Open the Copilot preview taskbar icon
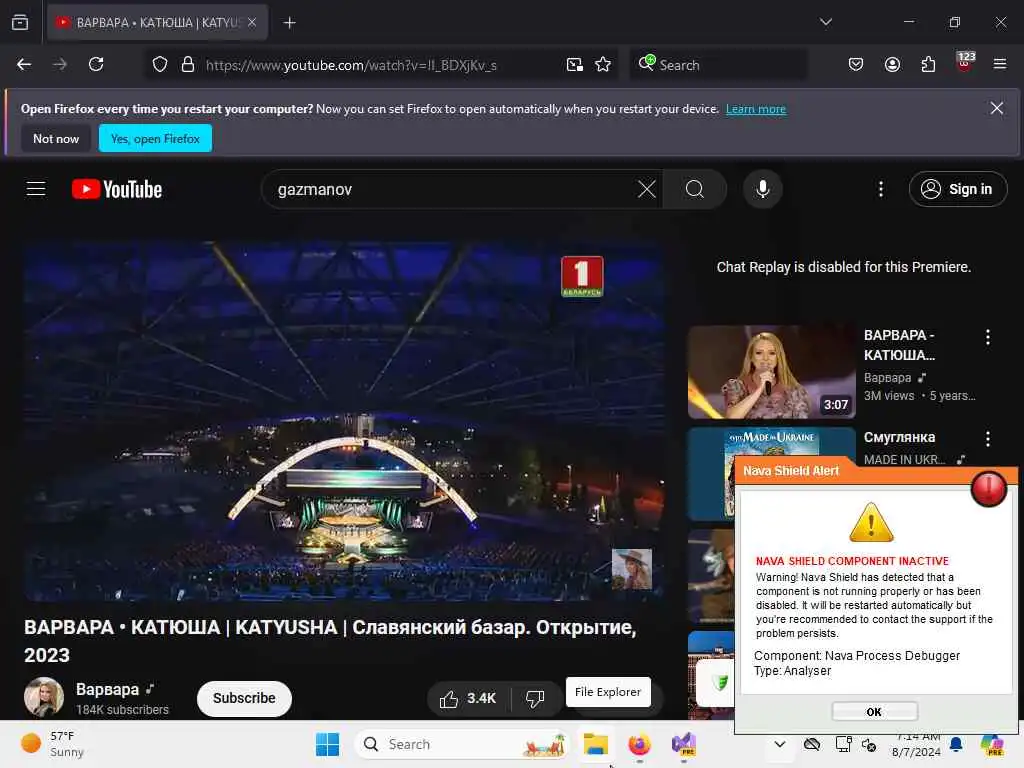This screenshot has height=768, width=1024. 992,745
